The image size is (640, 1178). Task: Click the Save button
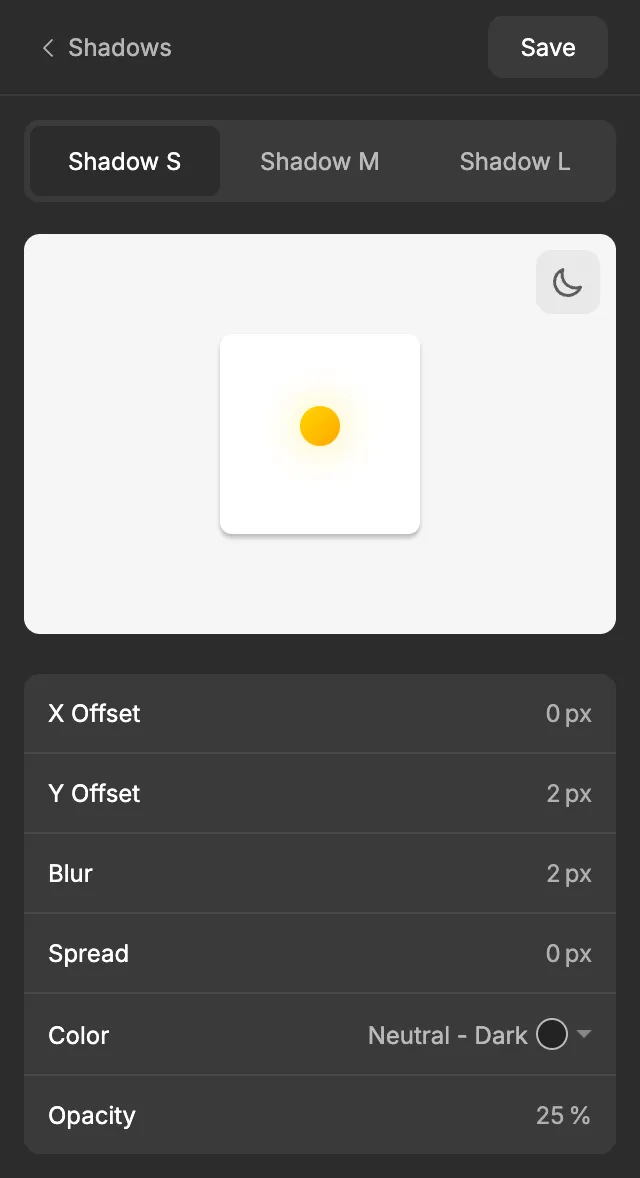pos(548,47)
